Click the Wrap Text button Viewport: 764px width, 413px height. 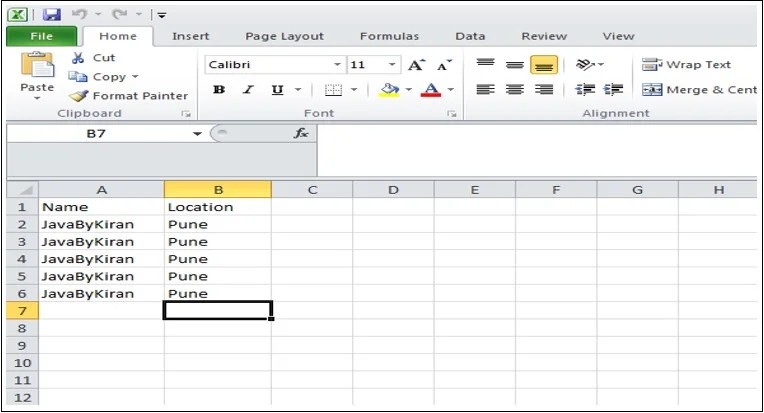(686, 65)
